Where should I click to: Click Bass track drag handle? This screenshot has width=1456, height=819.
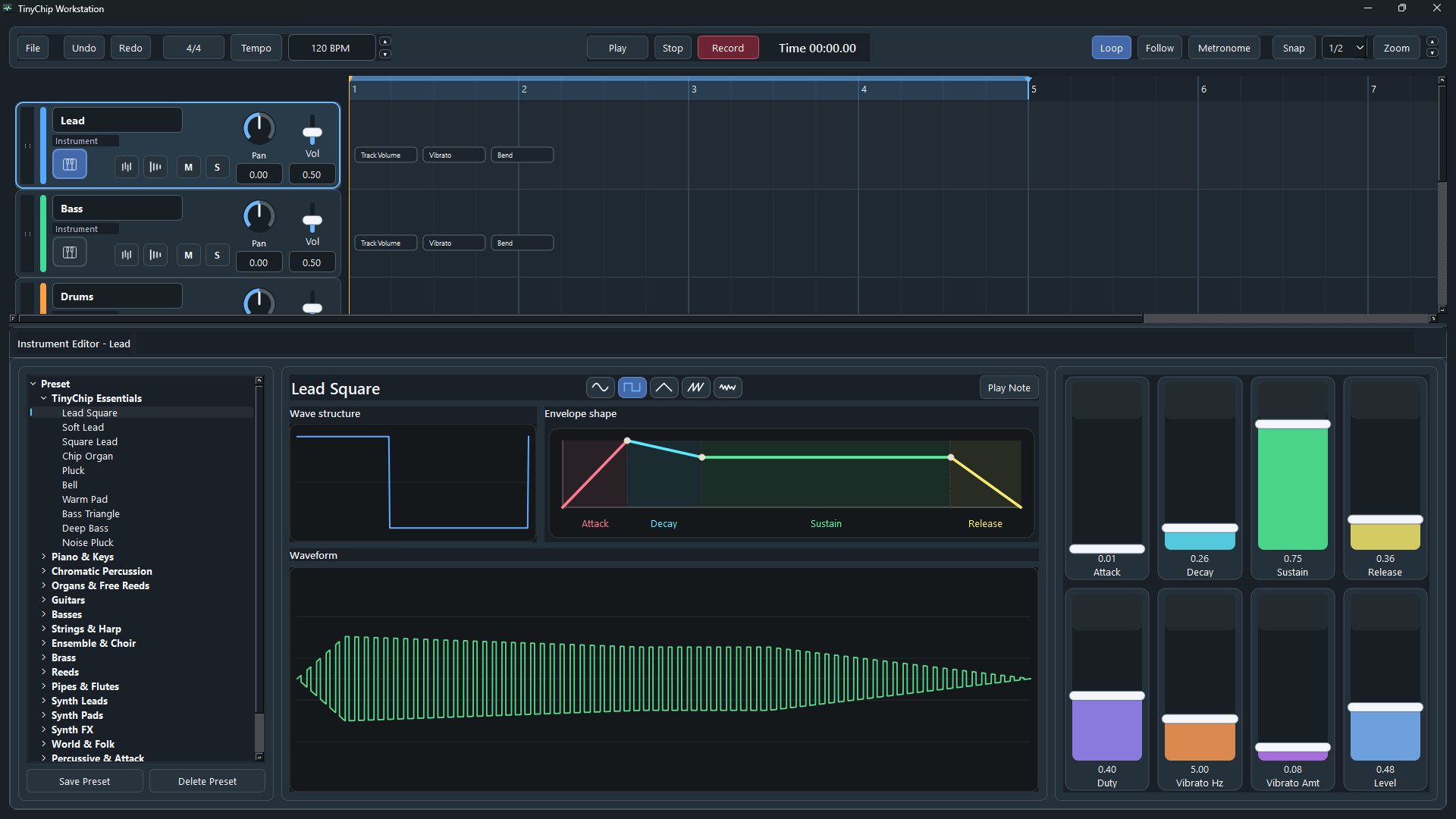click(x=28, y=234)
